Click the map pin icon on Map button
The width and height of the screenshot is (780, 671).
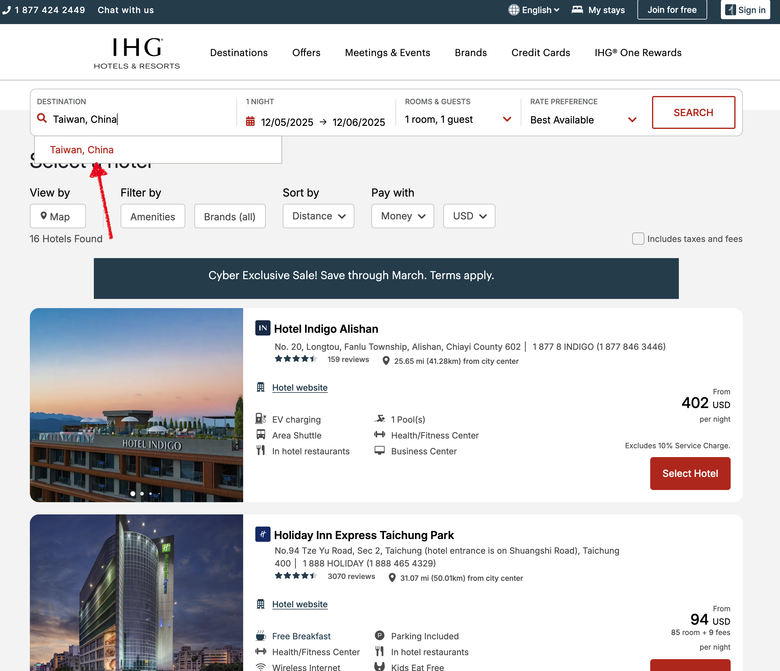tap(44, 216)
